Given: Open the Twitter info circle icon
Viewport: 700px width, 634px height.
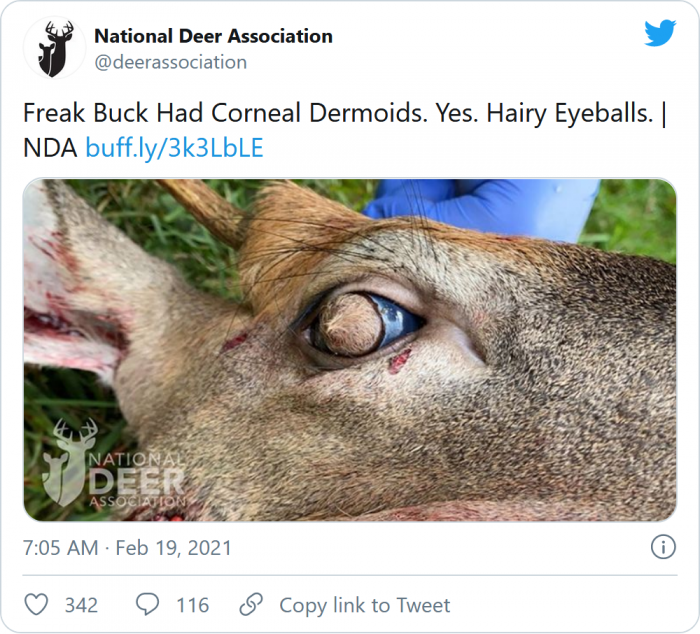Looking at the screenshot, I should pyautogui.click(x=662, y=547).
